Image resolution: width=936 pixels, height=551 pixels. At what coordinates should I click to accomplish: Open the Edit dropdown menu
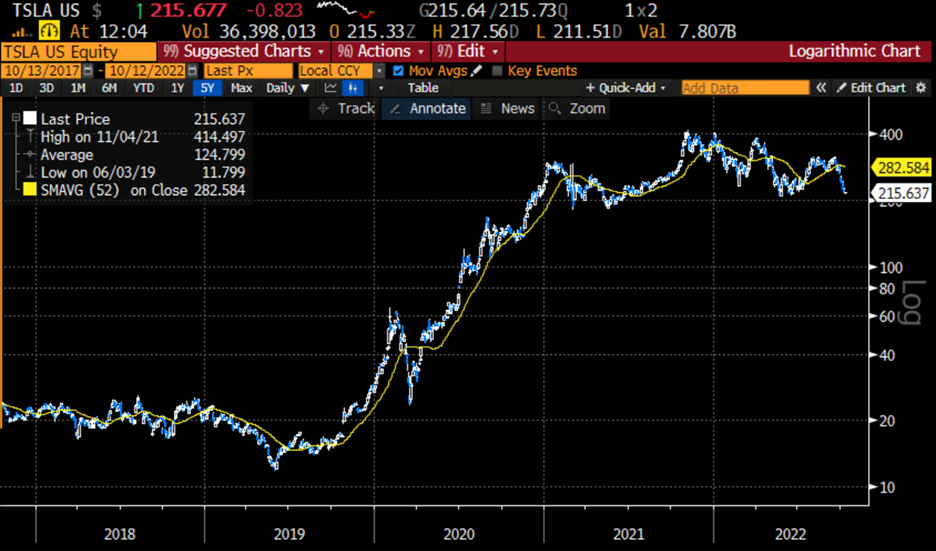pos(467,51)
